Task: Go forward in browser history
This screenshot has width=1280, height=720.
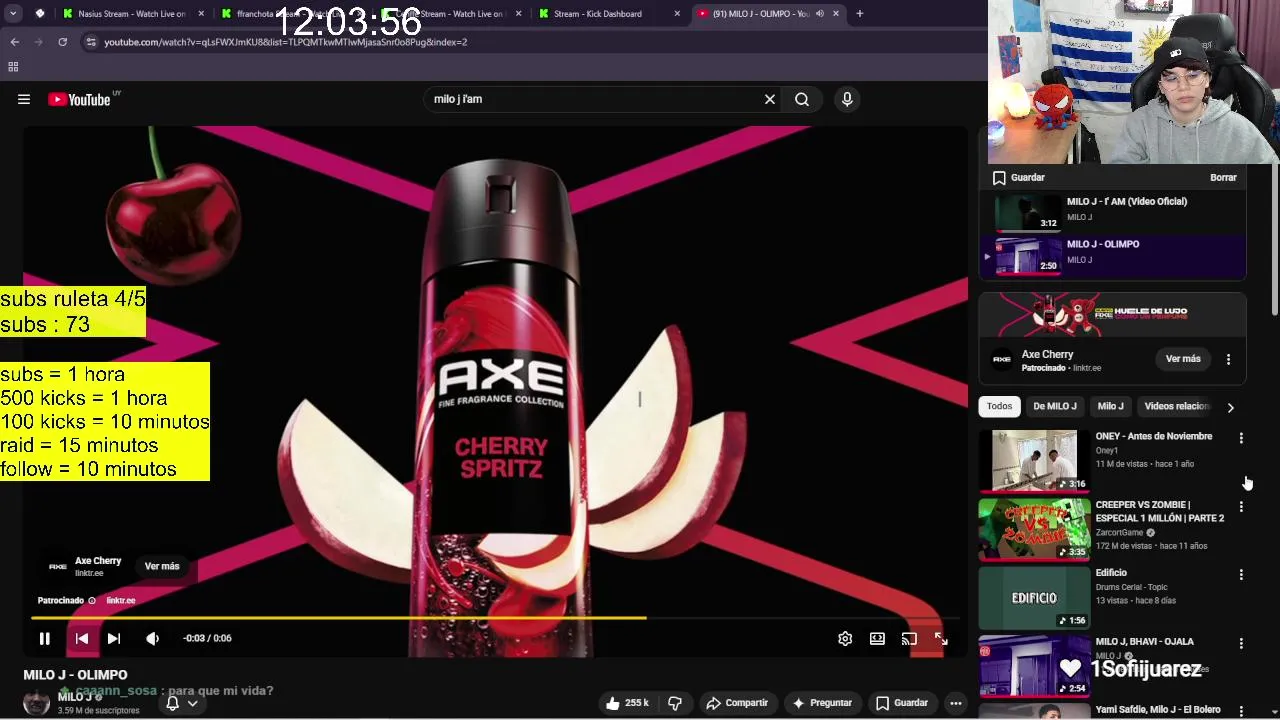Action: [x=39, y=42]
